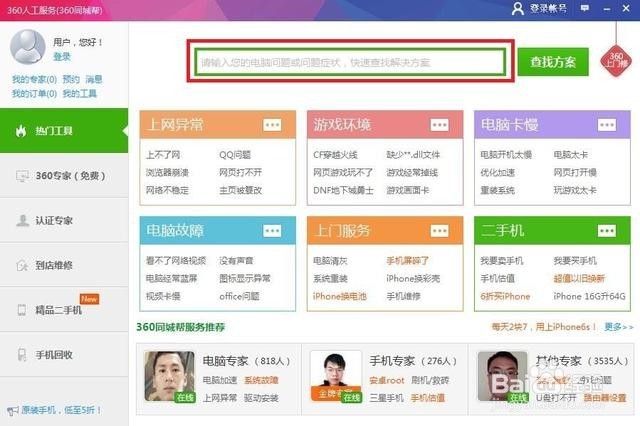The height and width of the screenshot is (426, 640).
Task: Click the 电脑专家 expert photo
Action: coord(170,376)
